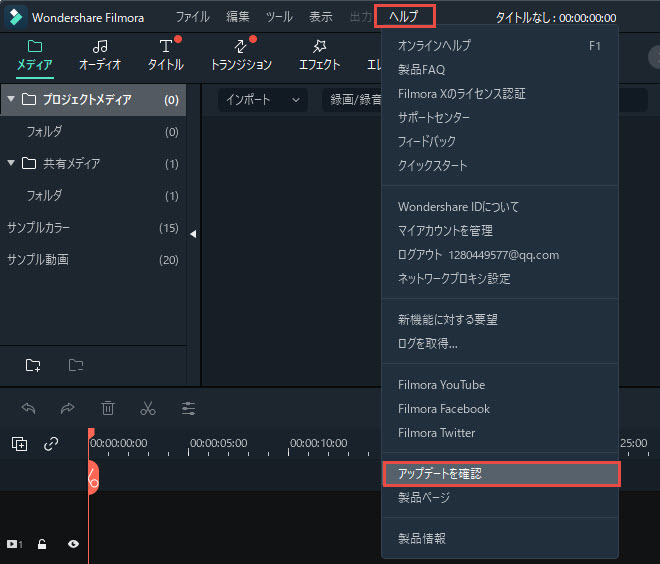Image resolution: width=660 pixels, height=564 pixels.
Task: Choose マイアカウントを管理
Action: (500, 231)
